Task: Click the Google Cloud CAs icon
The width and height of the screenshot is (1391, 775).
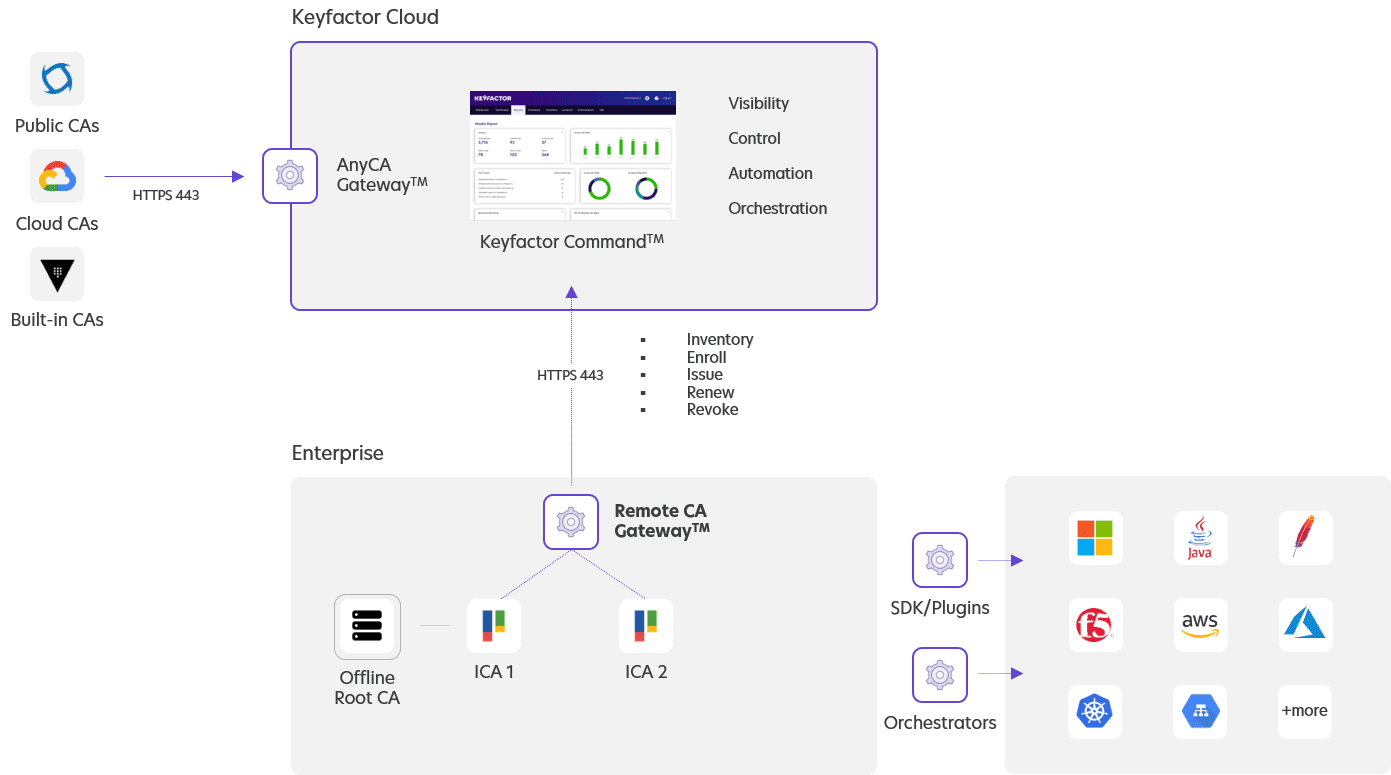Action: click(57, 176)
